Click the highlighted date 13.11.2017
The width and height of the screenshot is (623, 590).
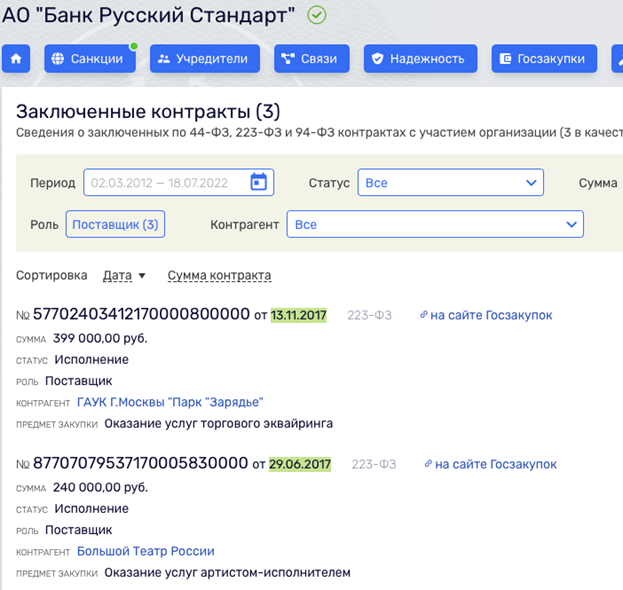(298, 315)
